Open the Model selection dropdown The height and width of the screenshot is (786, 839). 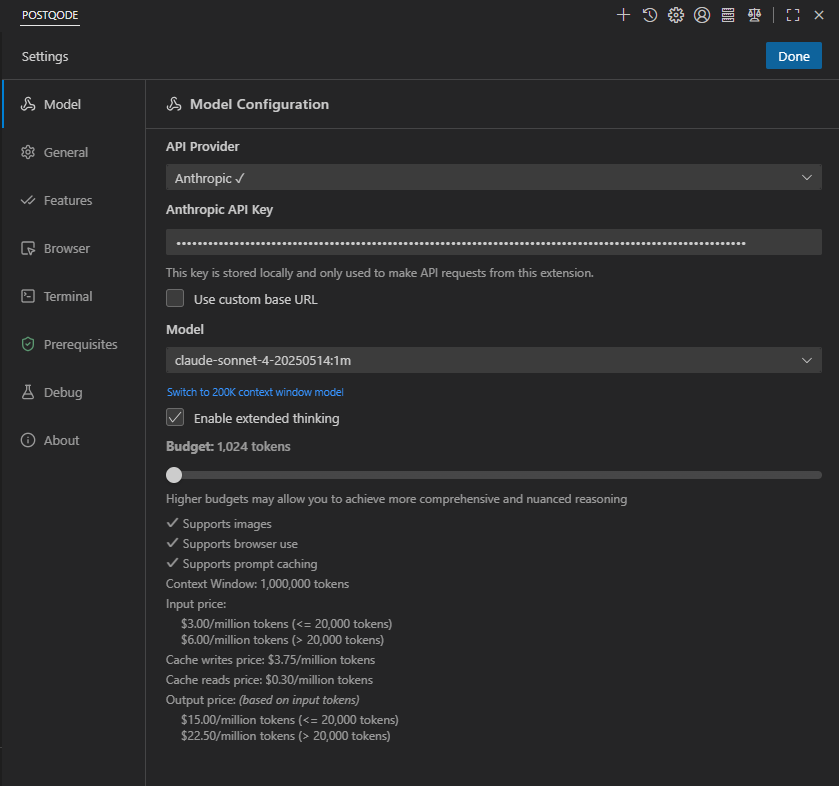(x=493, y=360)
